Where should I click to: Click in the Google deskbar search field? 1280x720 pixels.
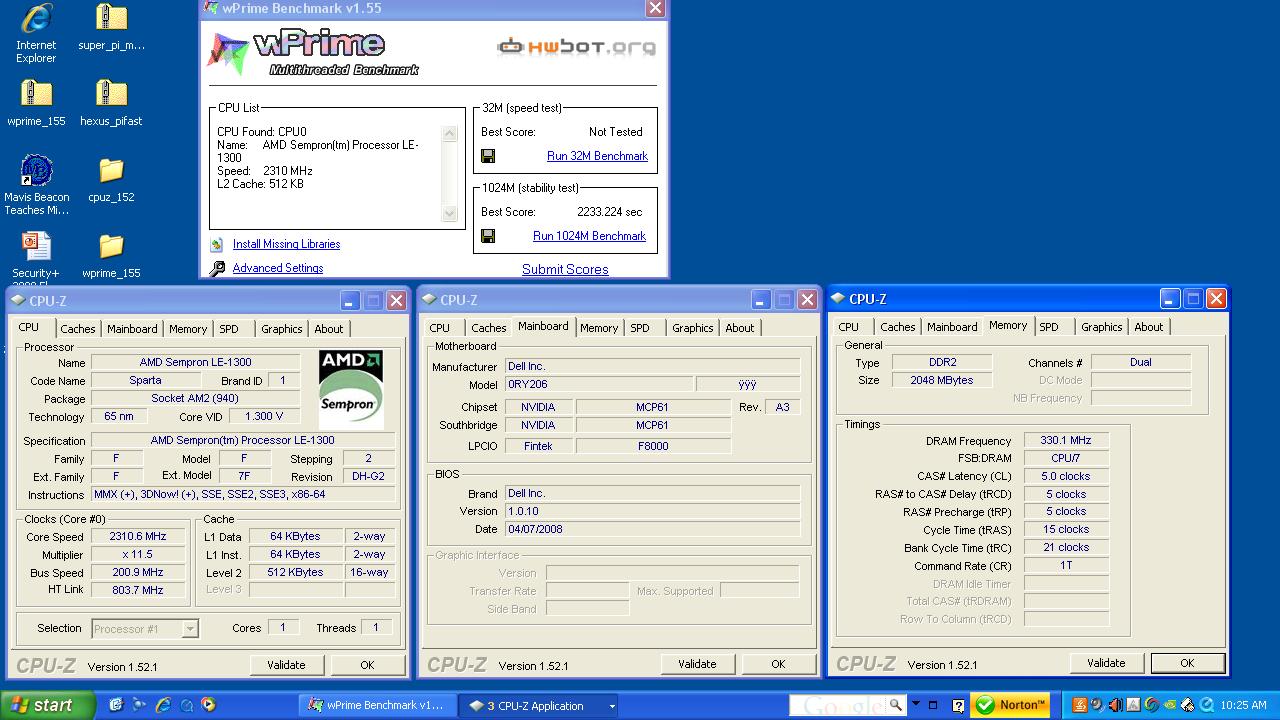[x=836, y=705]
